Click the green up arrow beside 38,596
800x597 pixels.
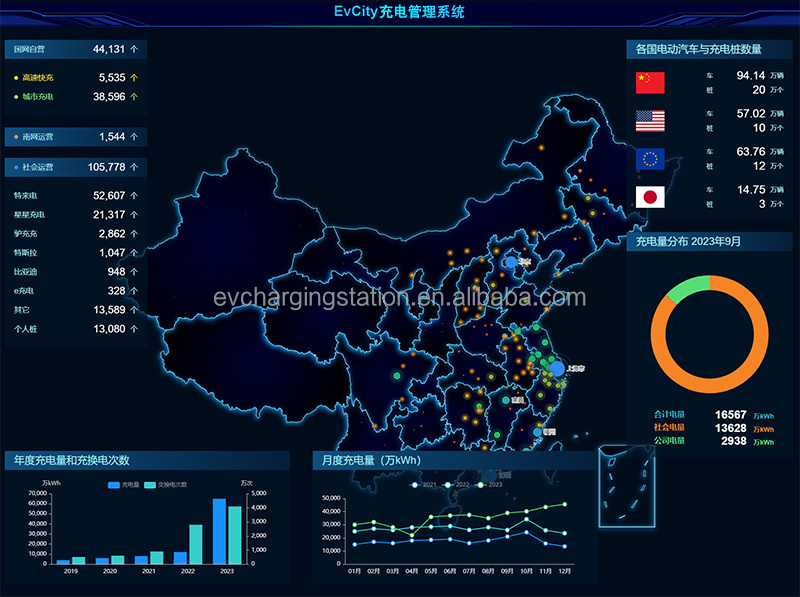click(134, 96)
